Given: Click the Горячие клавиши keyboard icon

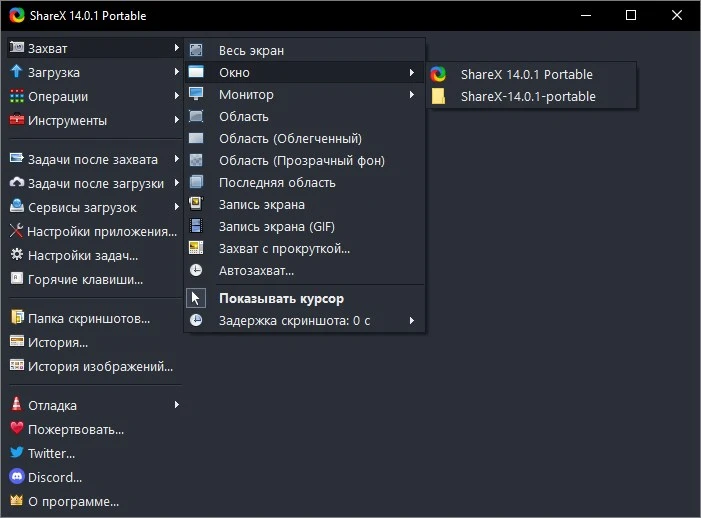Looking at the screenshot, I should point(16,279).
